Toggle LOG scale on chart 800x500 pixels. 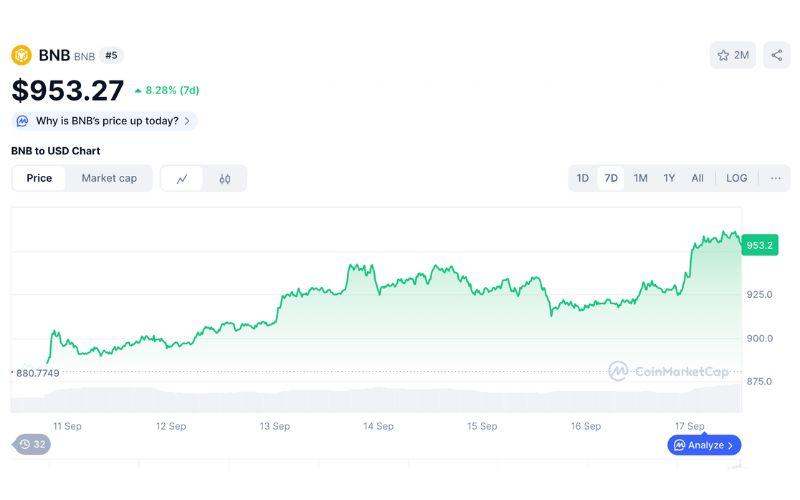(x=736, y=178)
